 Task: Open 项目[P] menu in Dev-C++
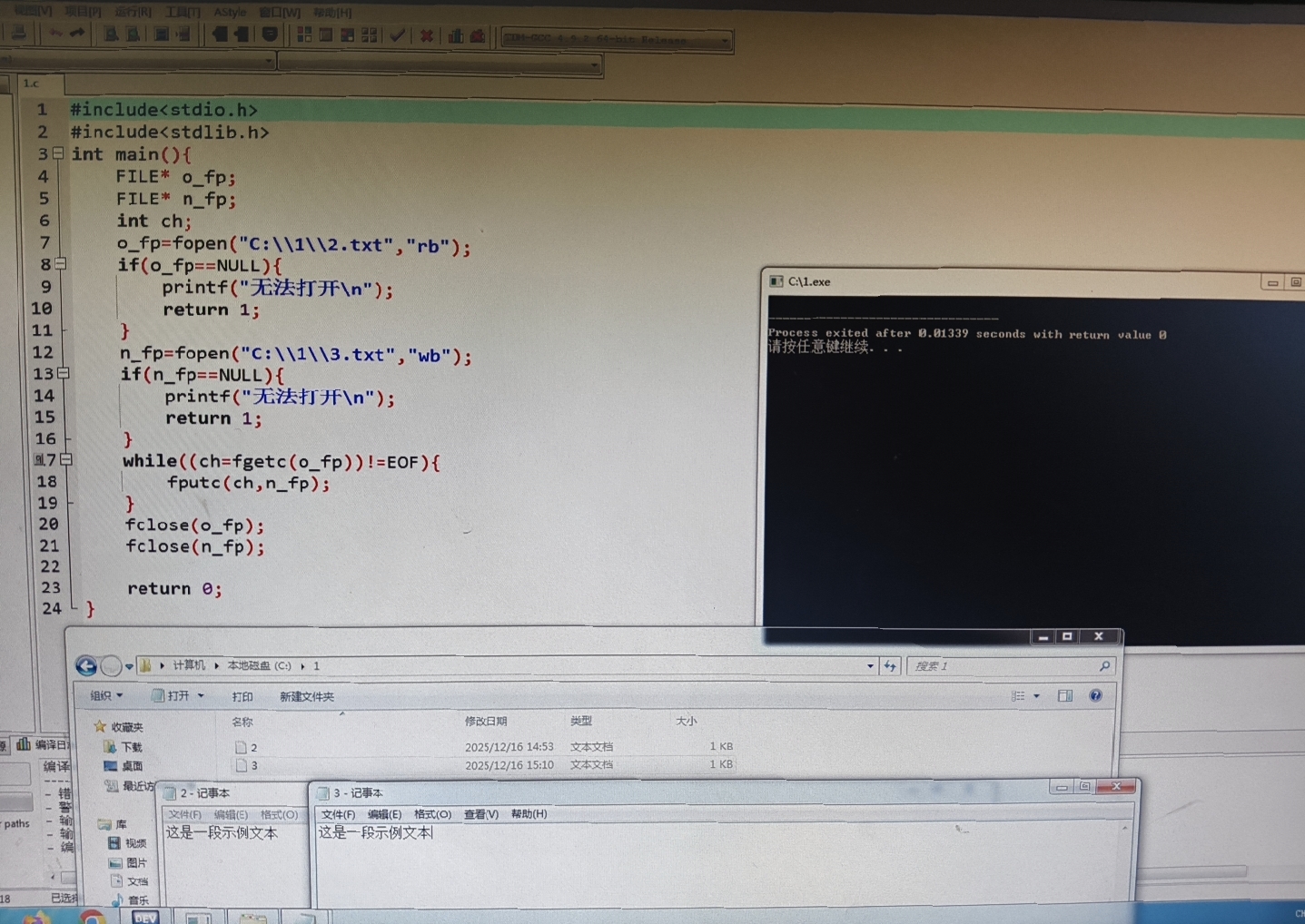click(83, 12)
